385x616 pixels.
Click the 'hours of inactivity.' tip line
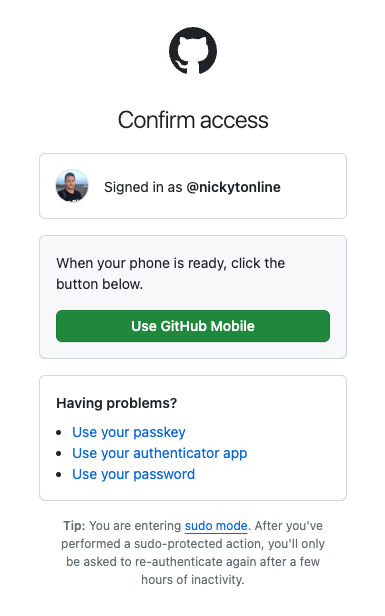coord(193,580)
